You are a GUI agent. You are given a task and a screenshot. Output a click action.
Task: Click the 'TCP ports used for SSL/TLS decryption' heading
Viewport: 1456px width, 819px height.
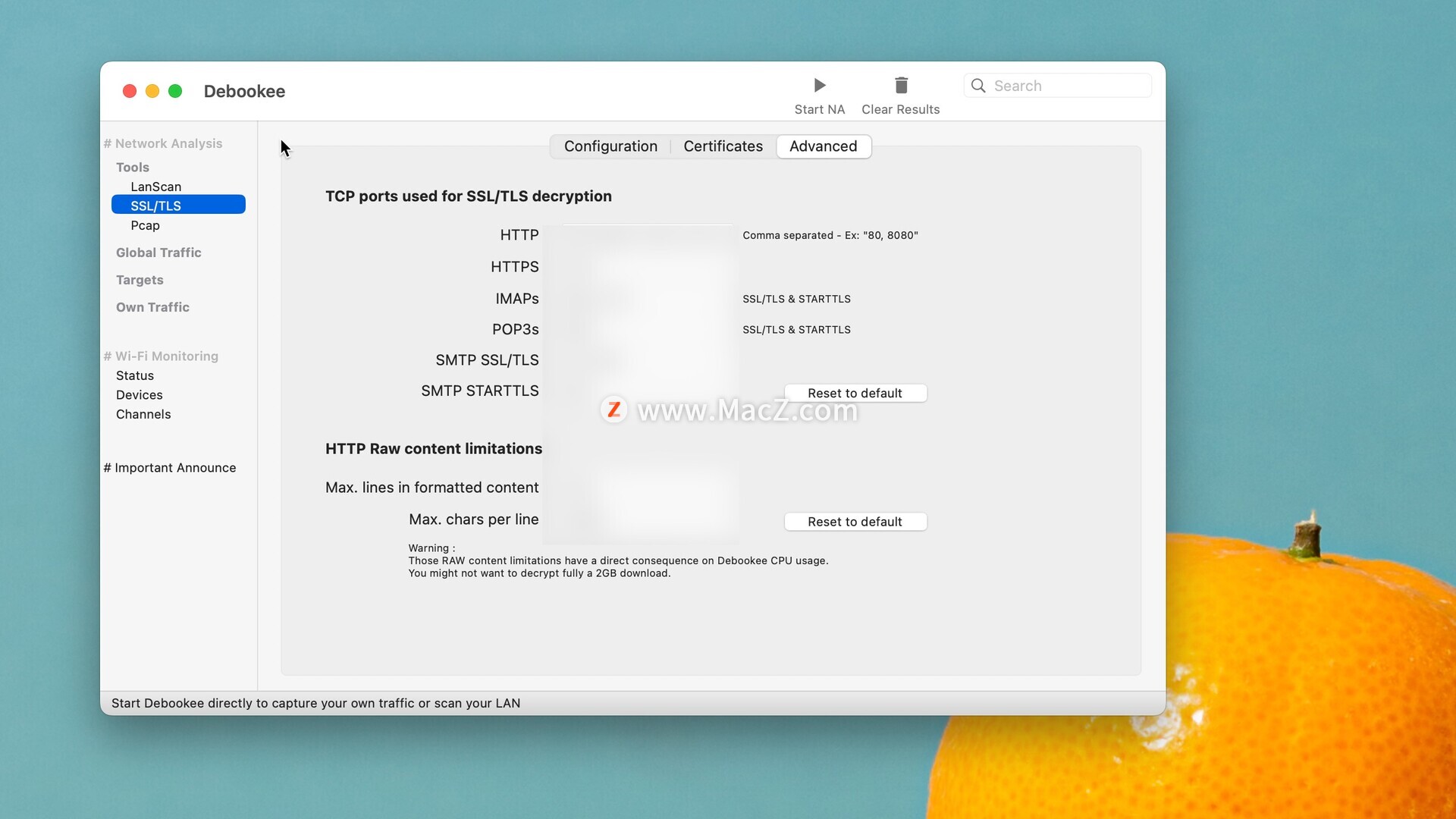click(x=469, y=196)
